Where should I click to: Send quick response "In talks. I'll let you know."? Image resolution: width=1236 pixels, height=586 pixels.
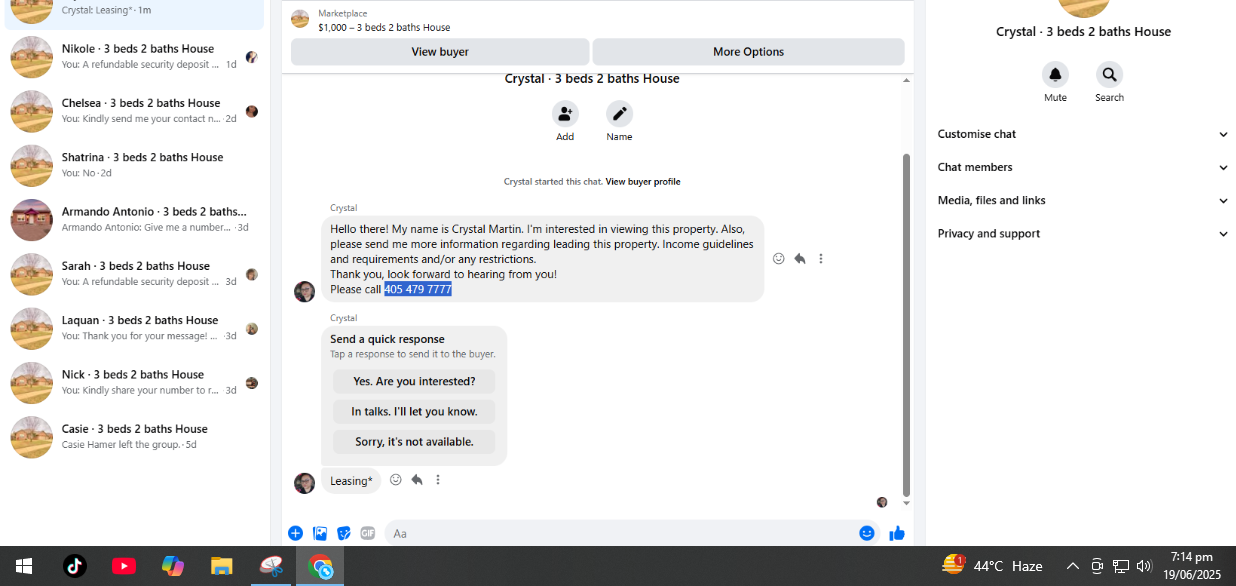pyautogui.click(x=414, y=411)
